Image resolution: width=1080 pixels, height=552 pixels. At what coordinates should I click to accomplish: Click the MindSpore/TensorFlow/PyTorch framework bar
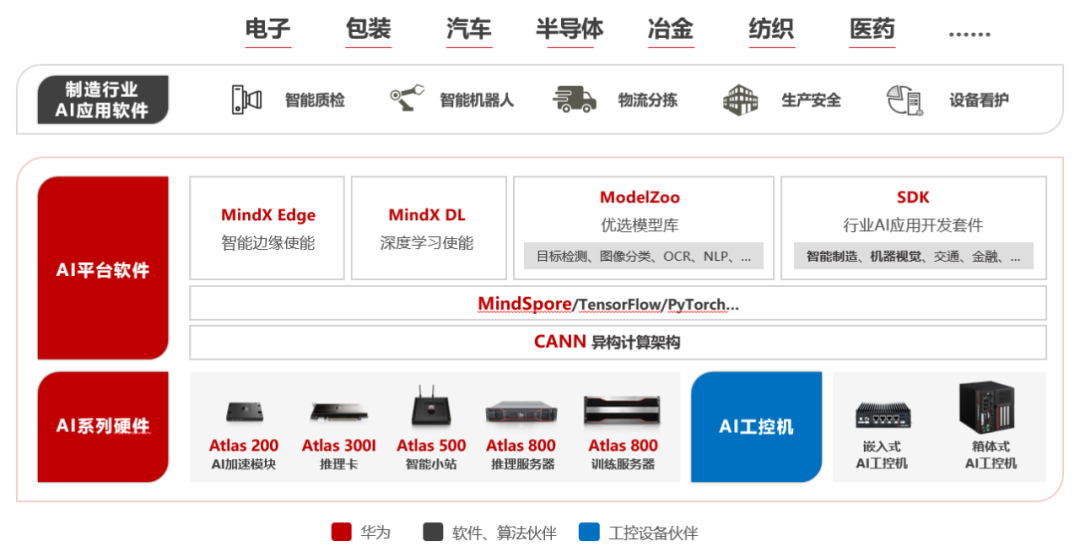click(x=618, y=303)
